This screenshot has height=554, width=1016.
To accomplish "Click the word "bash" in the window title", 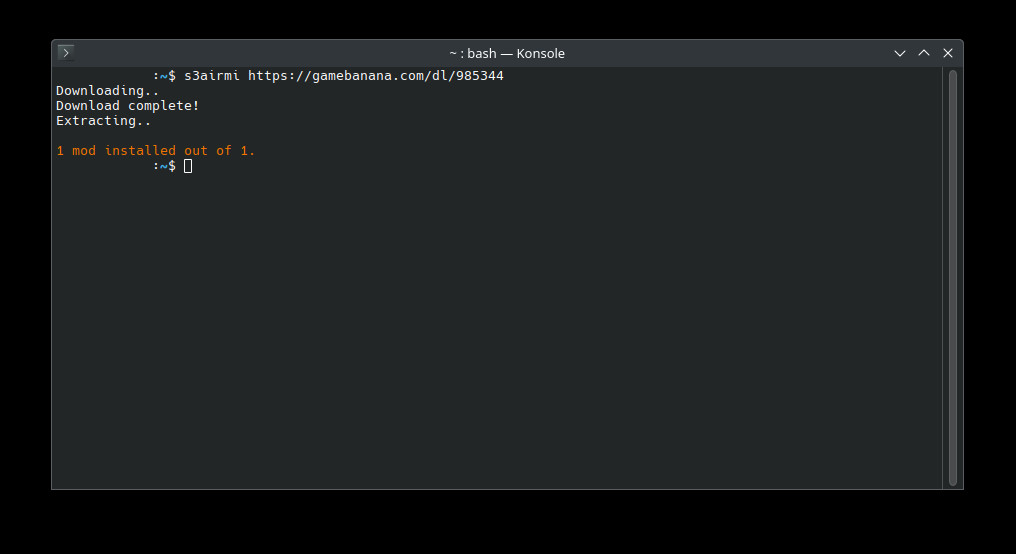I will 483,53.
